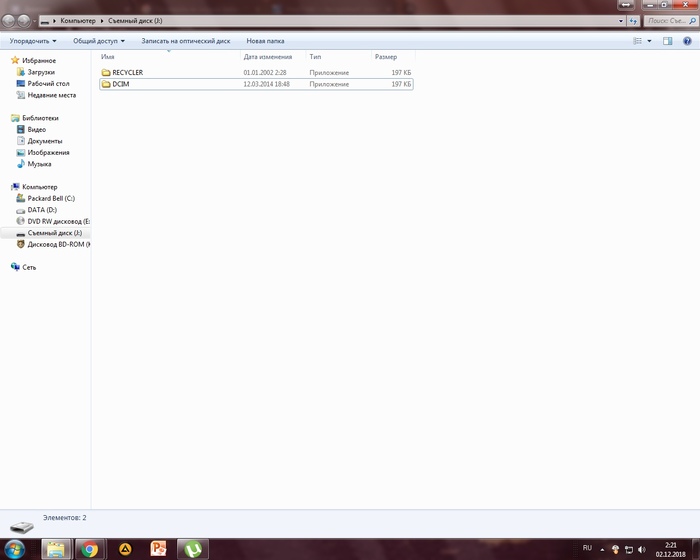Select the RECYCLER folder icon

(x=106, y=72)
